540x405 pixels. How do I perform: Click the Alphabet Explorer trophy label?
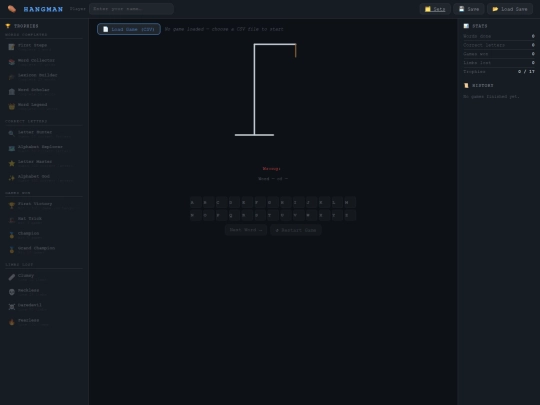click(40, 147)
